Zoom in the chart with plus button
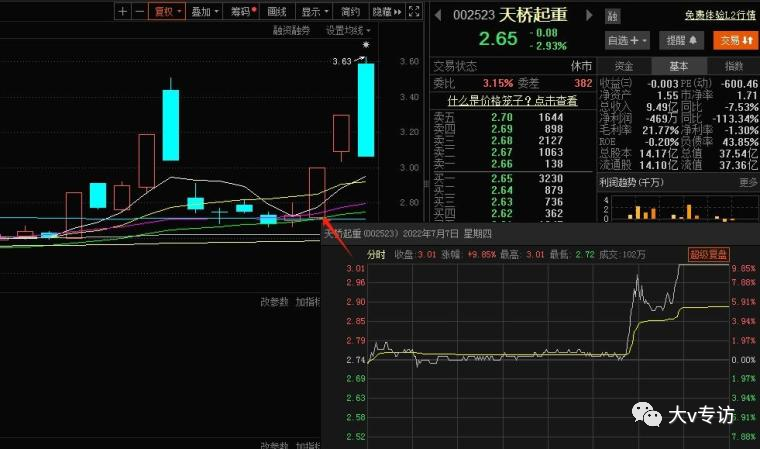The image size is (760, 449). (123, 11)
